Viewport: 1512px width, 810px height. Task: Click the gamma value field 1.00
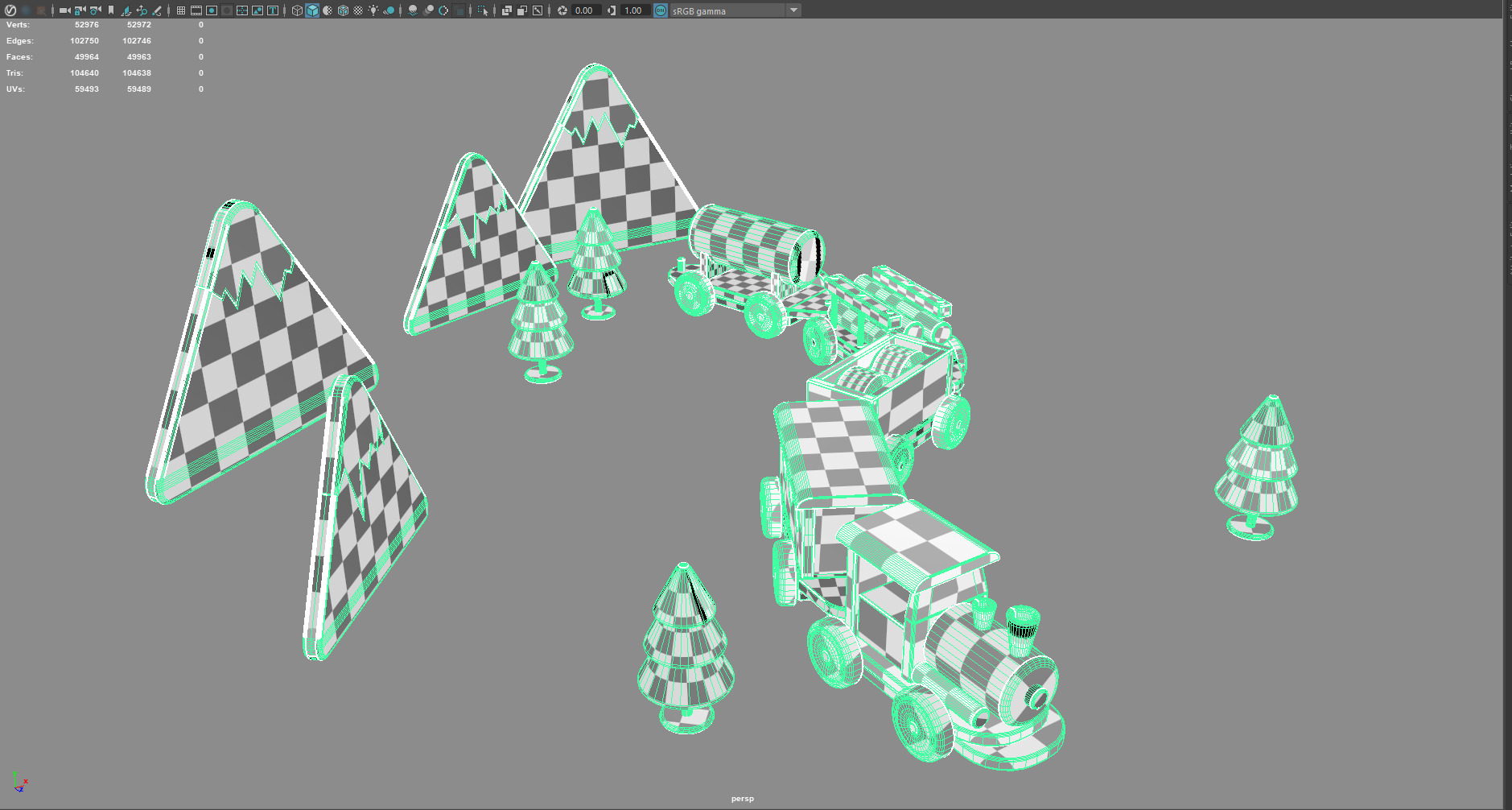(x=636, y=10)
